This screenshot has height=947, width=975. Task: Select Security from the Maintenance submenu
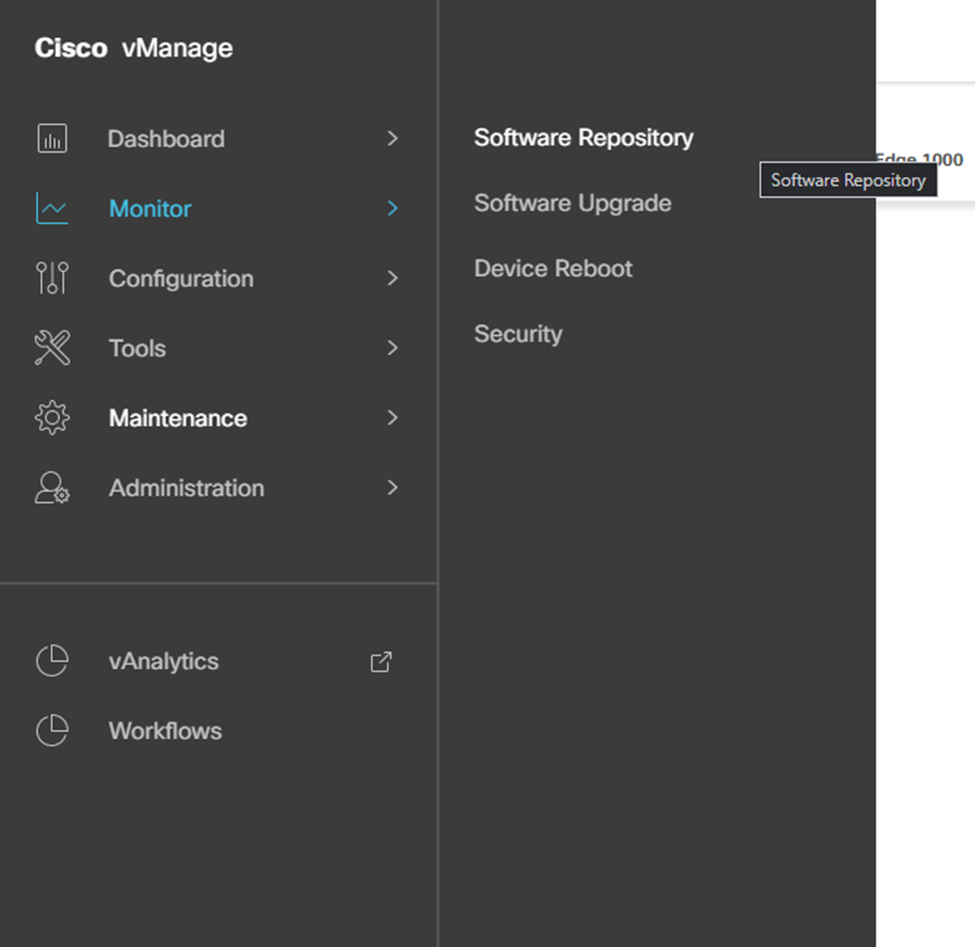click(x=518, y=334)
